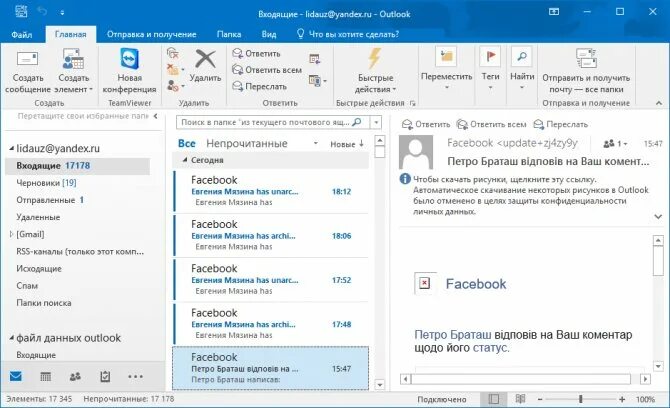
Task: Open Send and Receive tab
Action: (151, 34)
